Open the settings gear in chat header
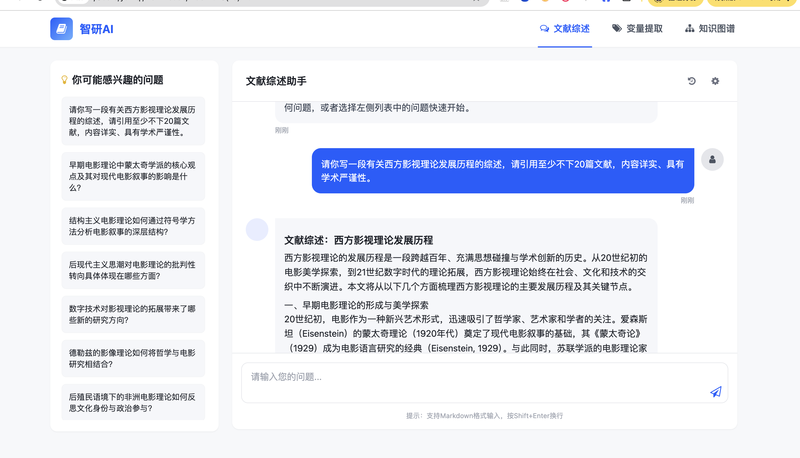Image resolution: width=800 pixels, height=458 pixels. click(x=715, y=81)
